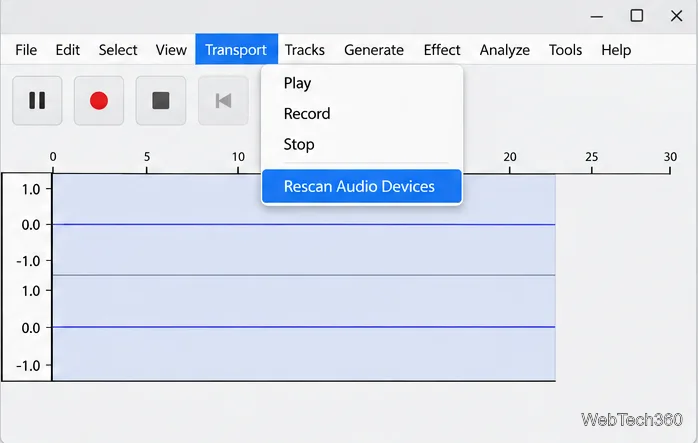Open the Effect menu
This screenshot has height=443, width=698.
click(442, 50)
